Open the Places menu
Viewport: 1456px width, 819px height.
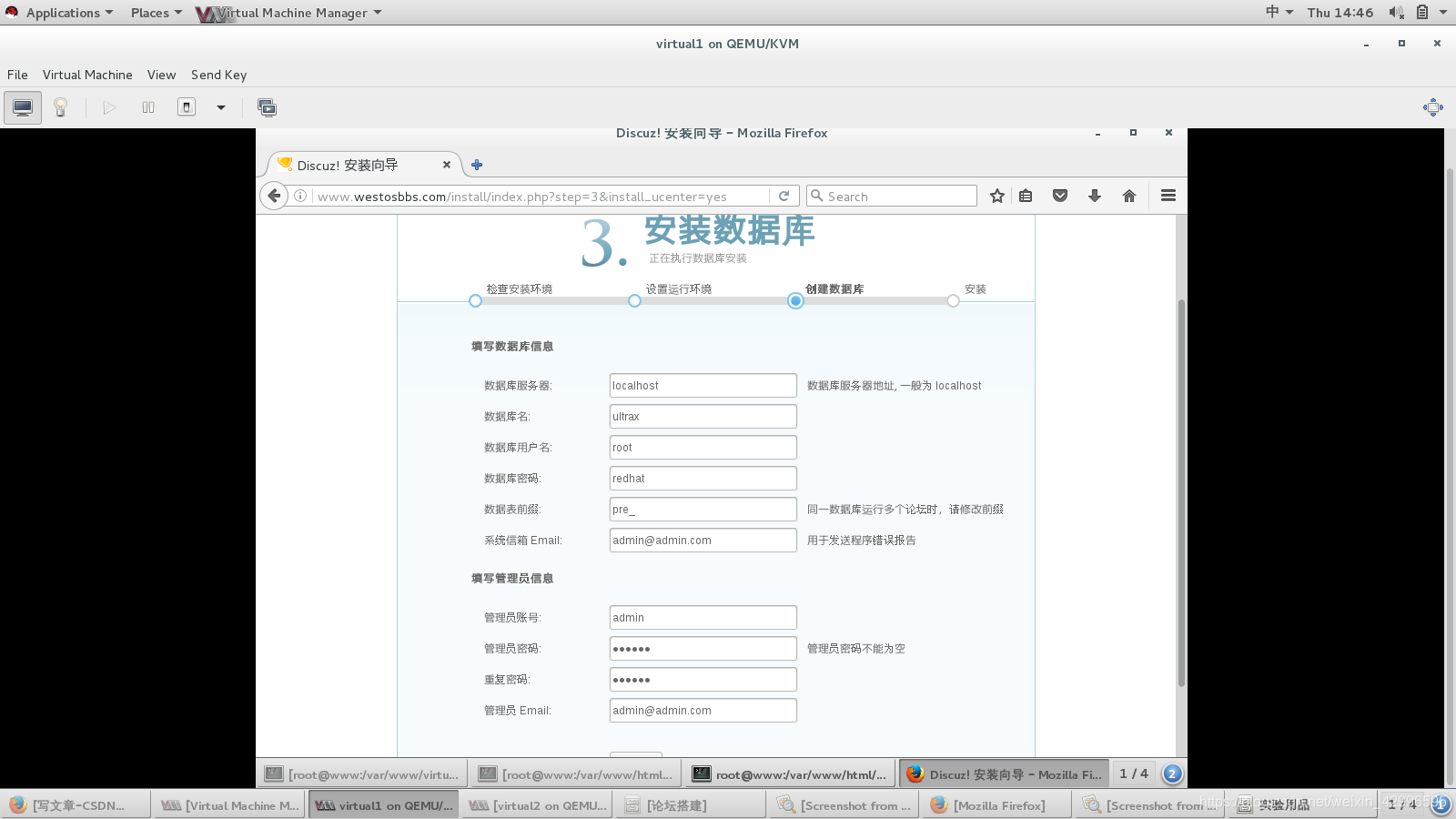click(x=156, y=13)
